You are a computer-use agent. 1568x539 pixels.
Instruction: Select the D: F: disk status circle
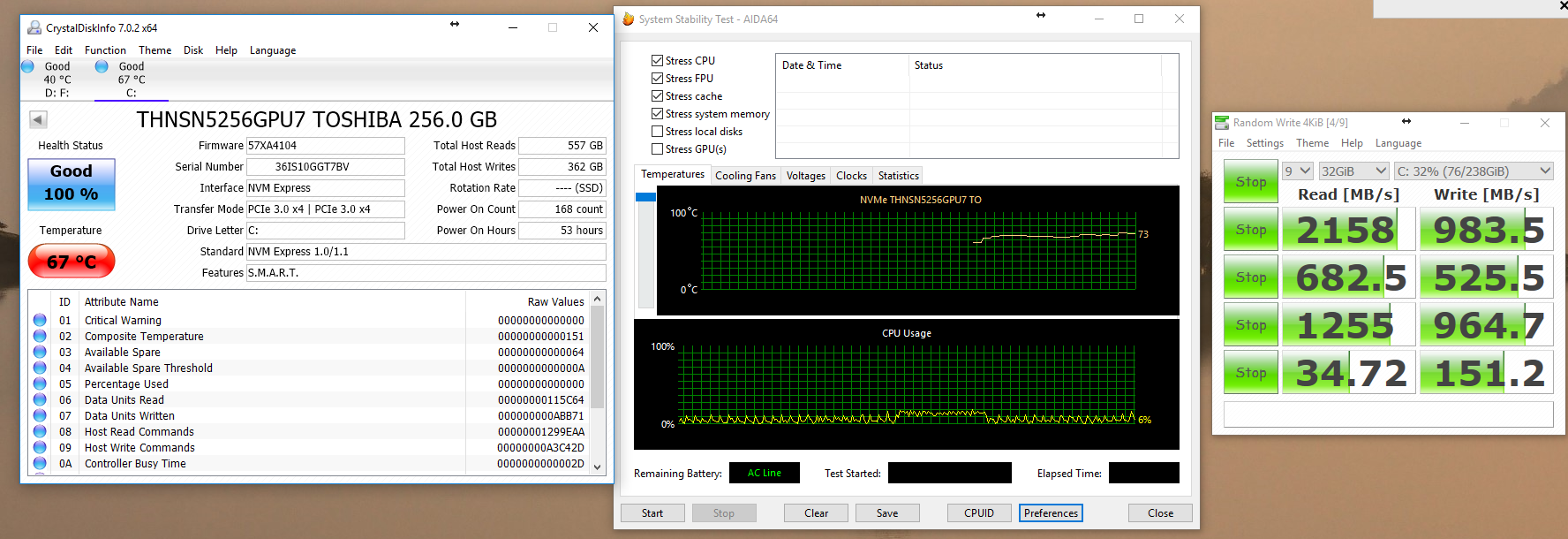click(27, 66)
